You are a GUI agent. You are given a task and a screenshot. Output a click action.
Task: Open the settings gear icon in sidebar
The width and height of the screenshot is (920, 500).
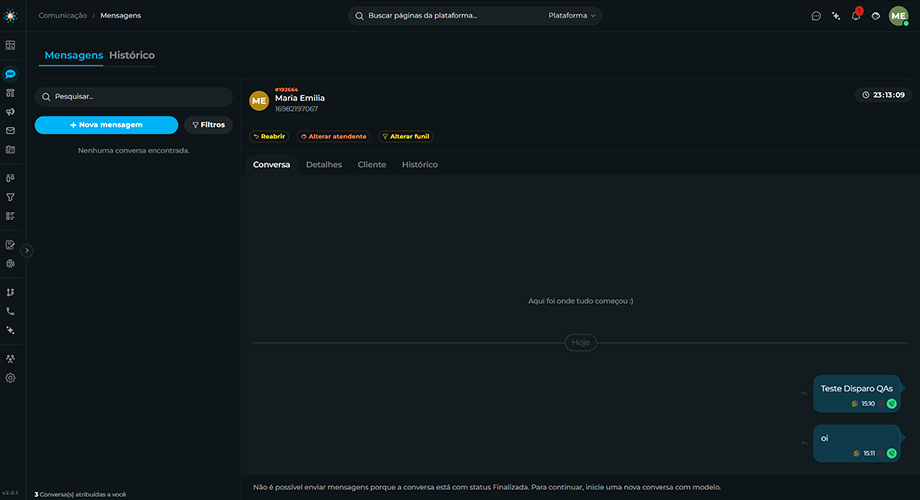pos(11,378)
